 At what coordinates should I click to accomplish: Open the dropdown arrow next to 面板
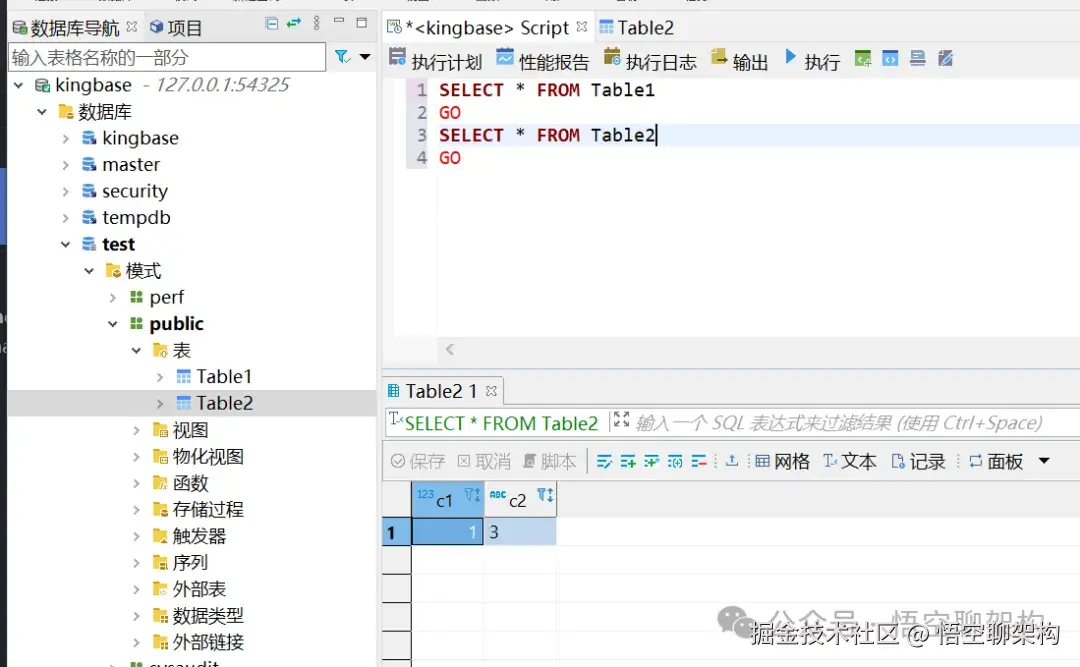1044,461
